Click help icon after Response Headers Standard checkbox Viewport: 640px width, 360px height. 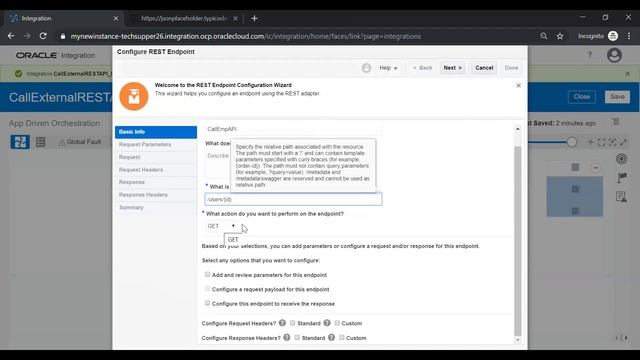click(x=331, y=338)
